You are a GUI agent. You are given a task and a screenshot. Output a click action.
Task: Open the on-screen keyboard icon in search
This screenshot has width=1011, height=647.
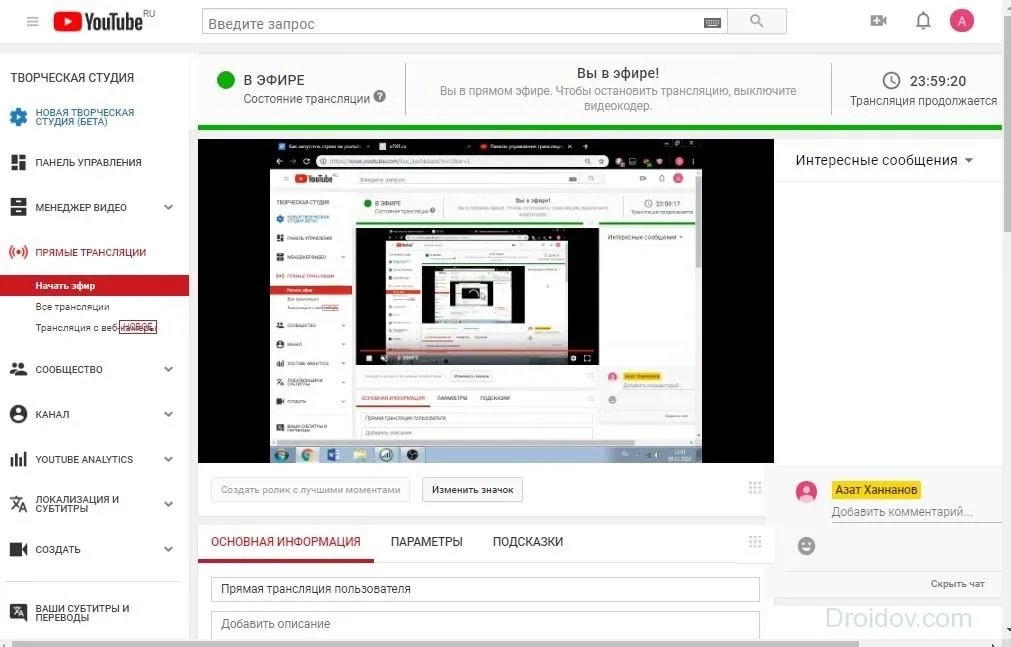pyautogui.click(x=712, y=23)
